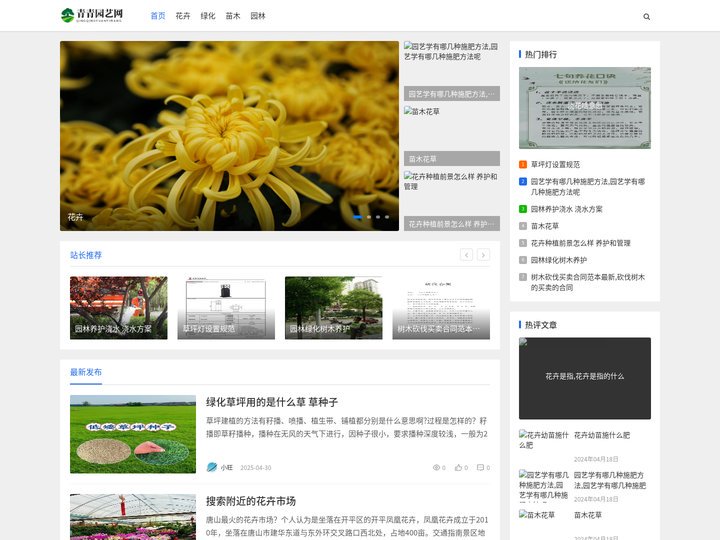
Task: Open 花卉是指,花卉是指的什么 dark card
Action: click(585, 378)
